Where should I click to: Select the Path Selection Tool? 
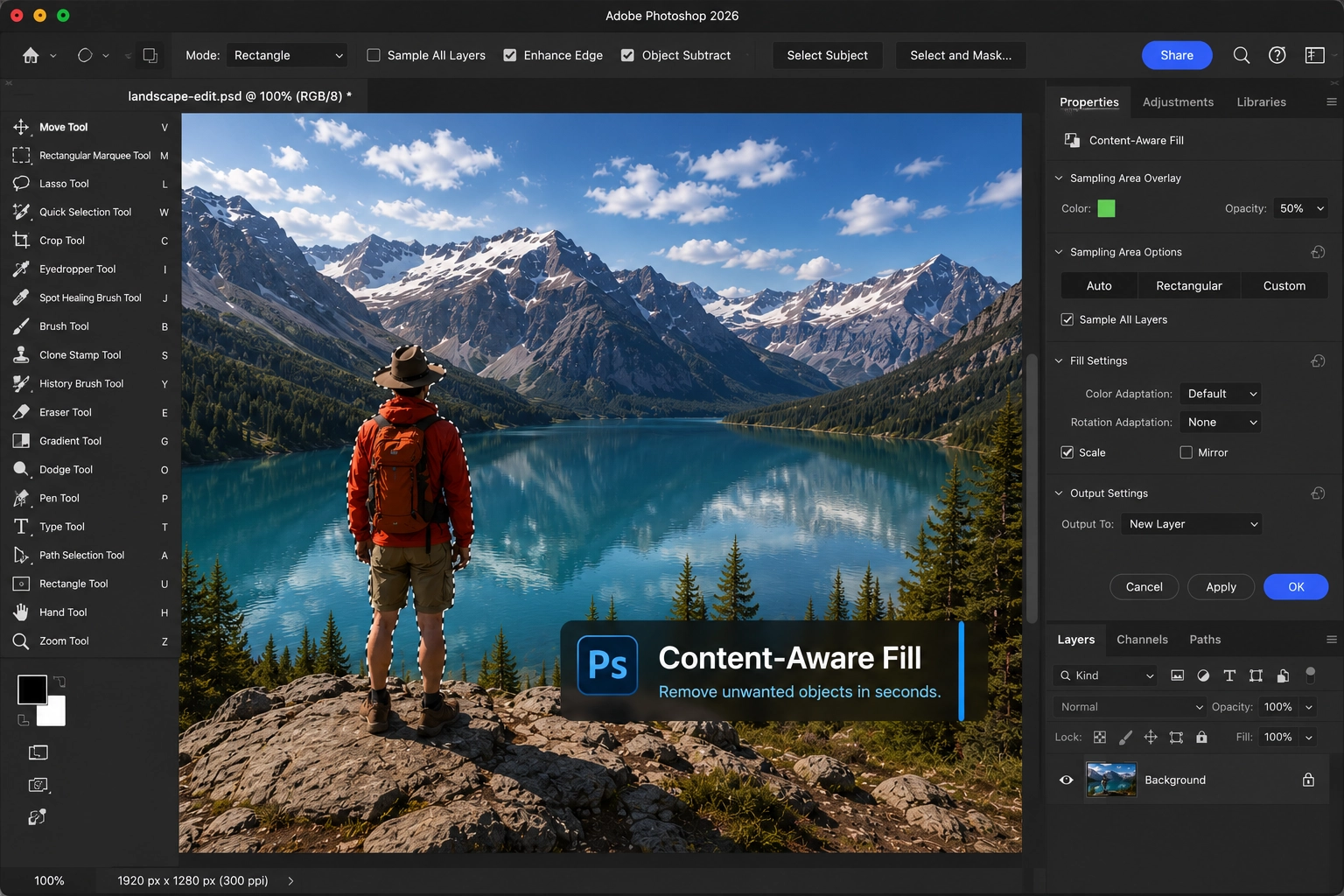[89, 556]
